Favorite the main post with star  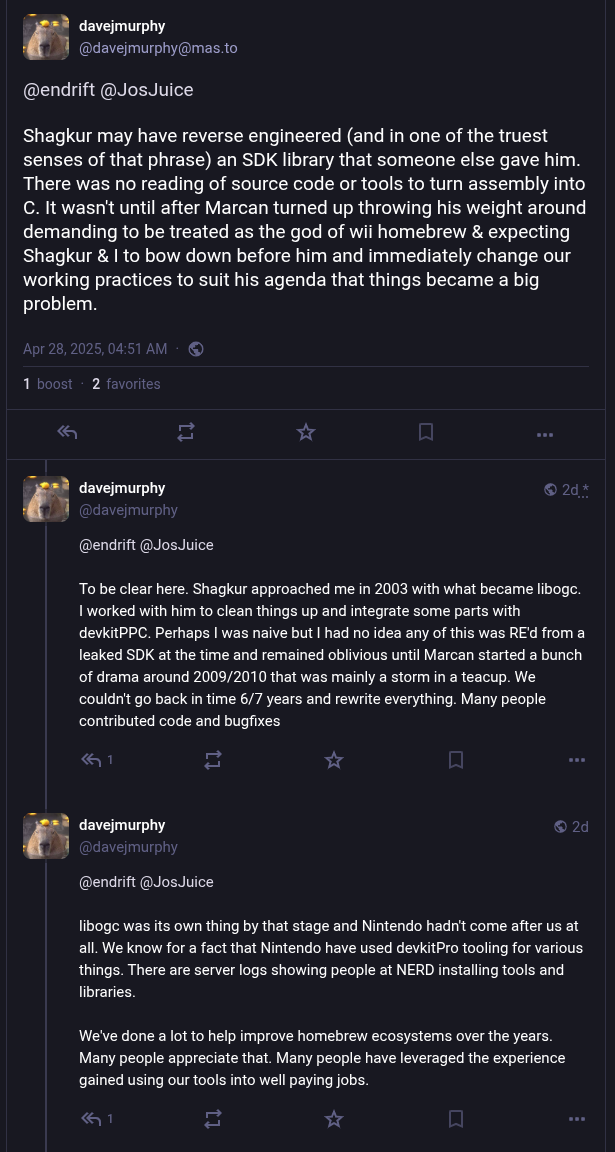[x=306, y=432]
